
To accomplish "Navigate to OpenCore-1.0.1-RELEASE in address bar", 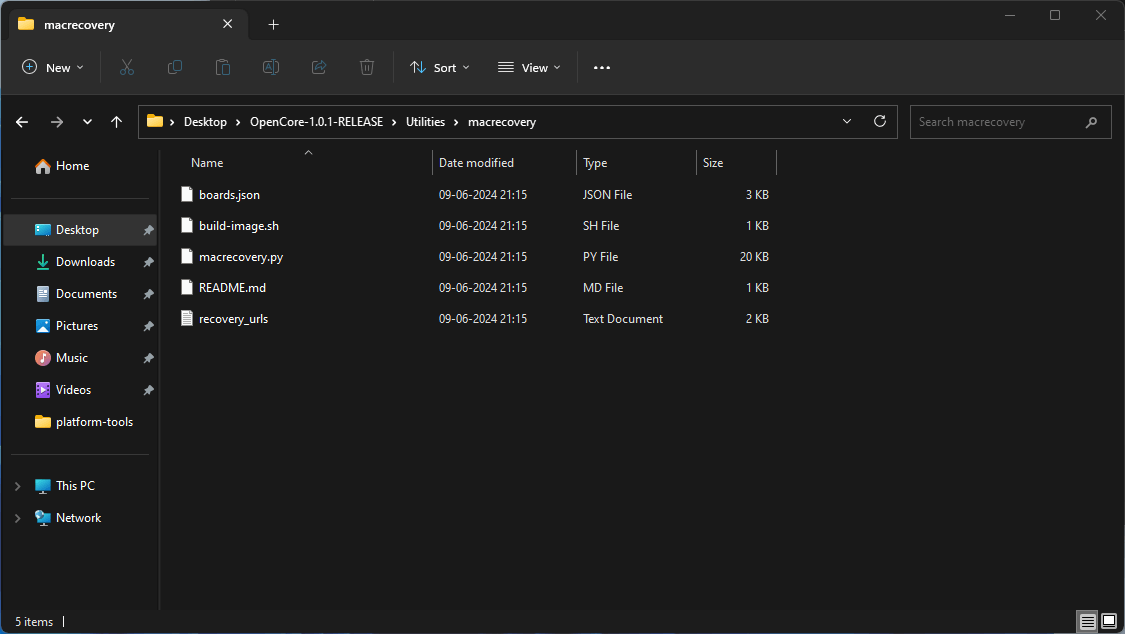I will pyautogui.click(x=316, y=122).
